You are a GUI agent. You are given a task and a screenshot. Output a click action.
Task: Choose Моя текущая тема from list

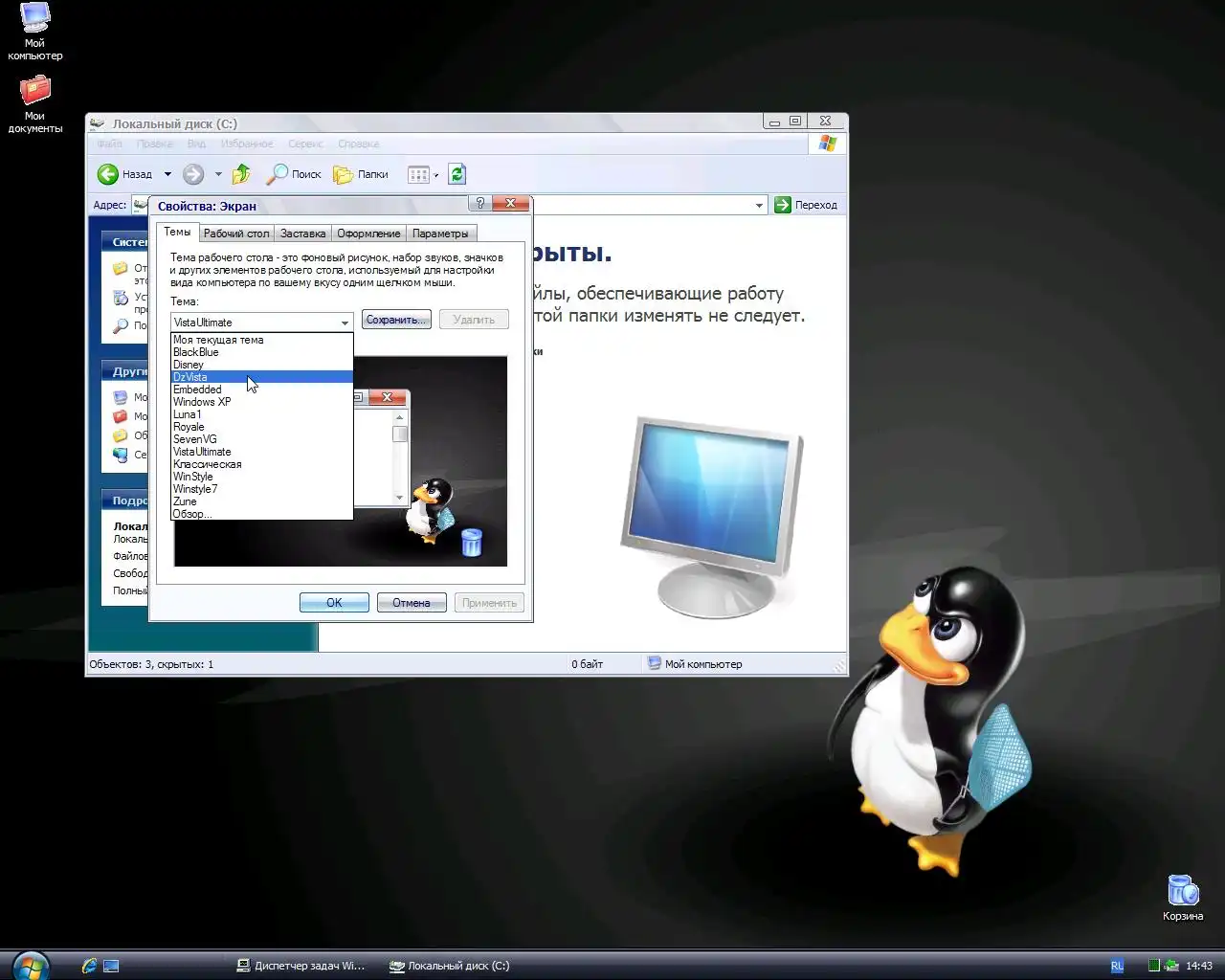tap(262, 340)
